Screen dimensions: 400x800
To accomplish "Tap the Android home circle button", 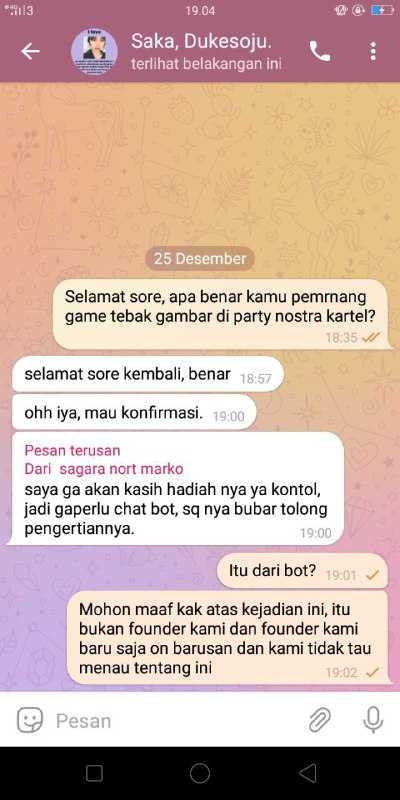I will (x=200, y=773).
